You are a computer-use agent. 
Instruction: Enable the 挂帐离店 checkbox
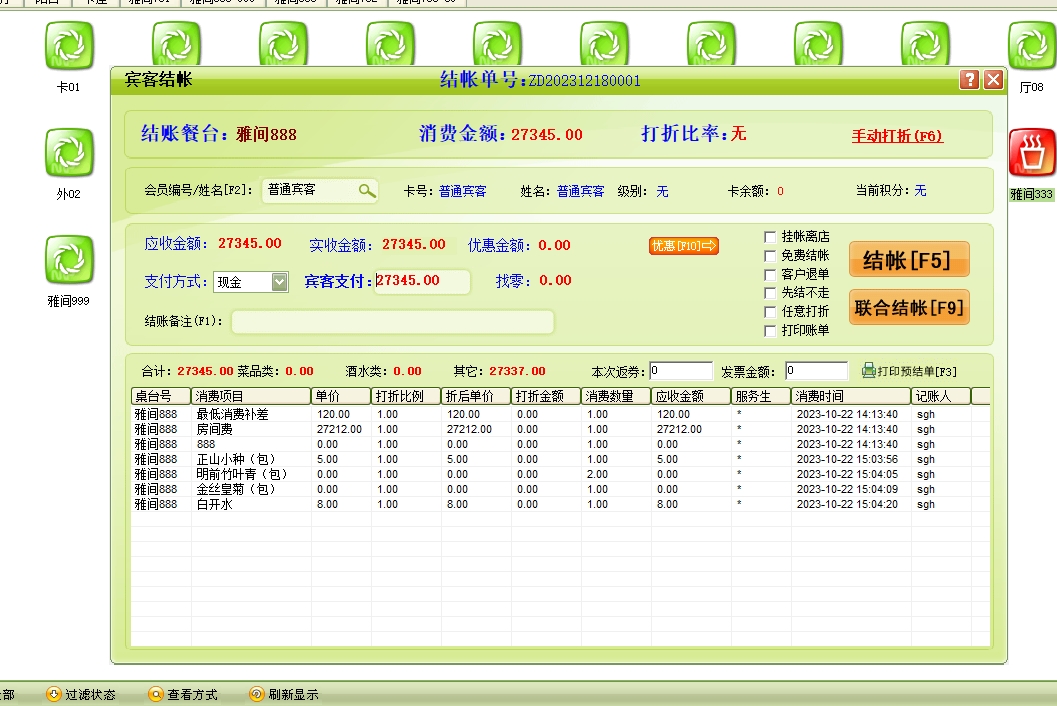[770, 237]
